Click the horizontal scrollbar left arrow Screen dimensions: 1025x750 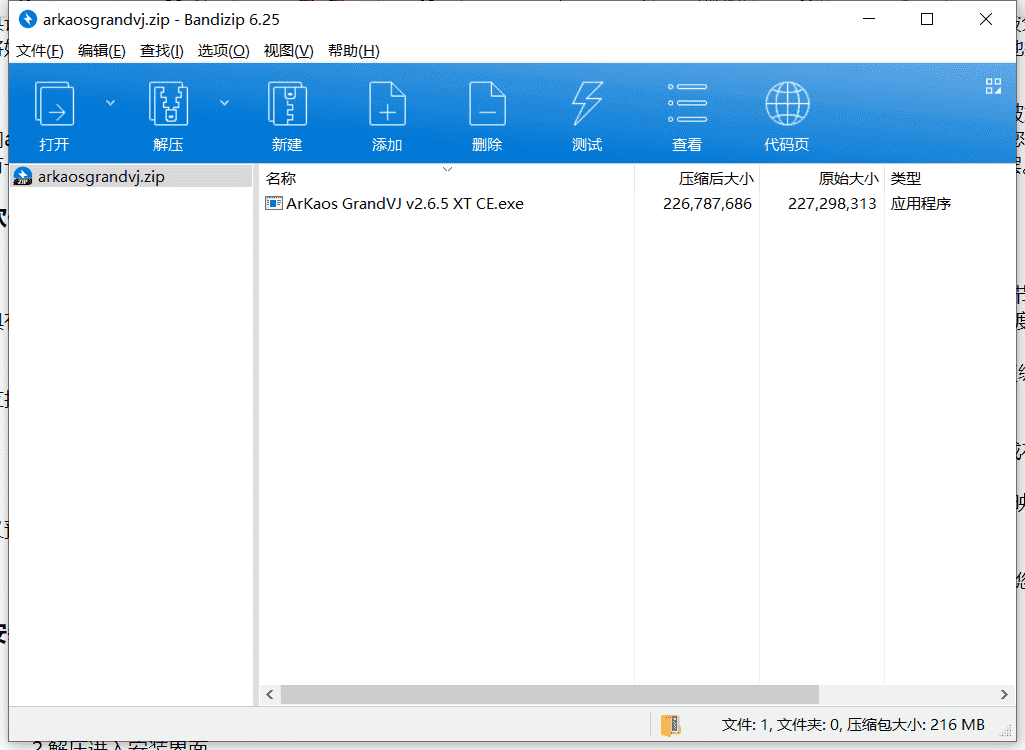click(x=270, y=694)
